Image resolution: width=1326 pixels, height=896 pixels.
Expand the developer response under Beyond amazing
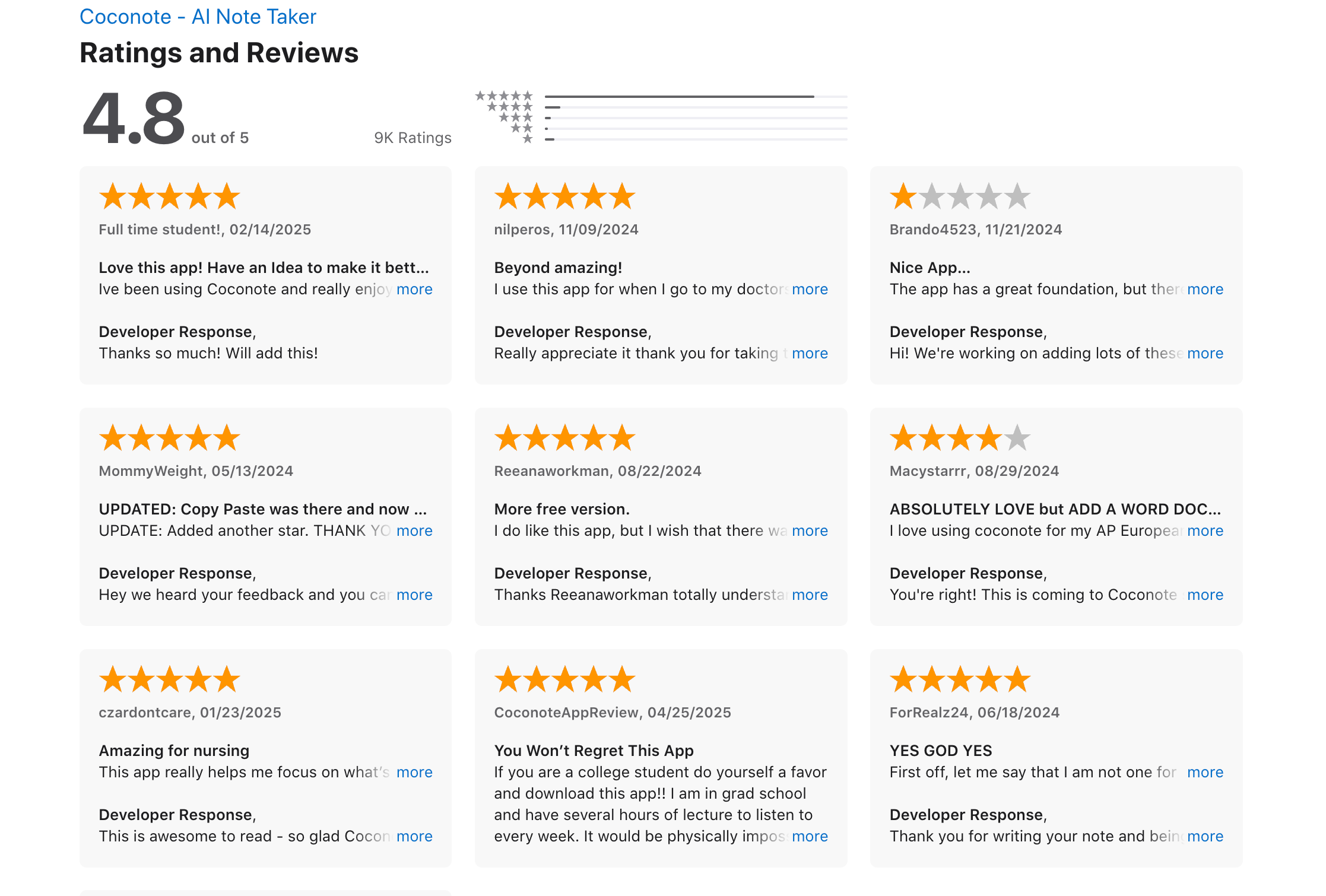(811, 353)
